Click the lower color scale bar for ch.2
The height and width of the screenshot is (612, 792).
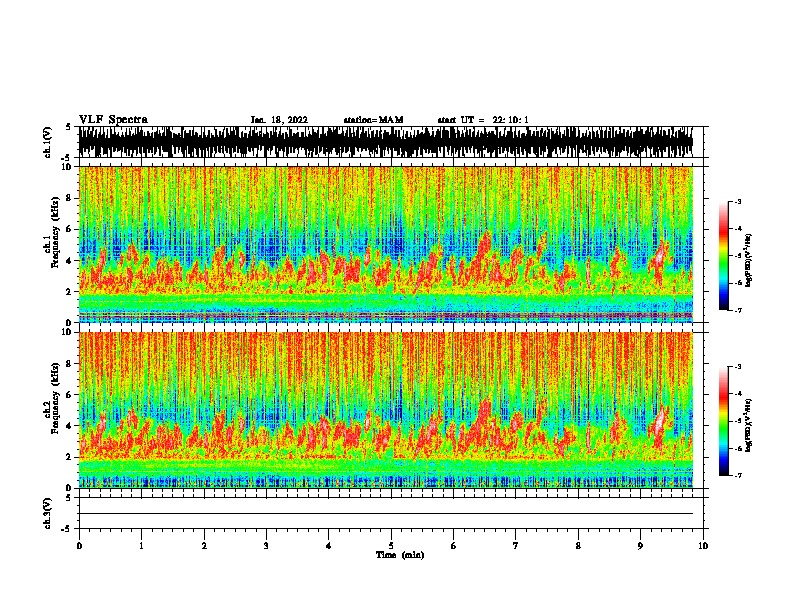tap(723, 421)
